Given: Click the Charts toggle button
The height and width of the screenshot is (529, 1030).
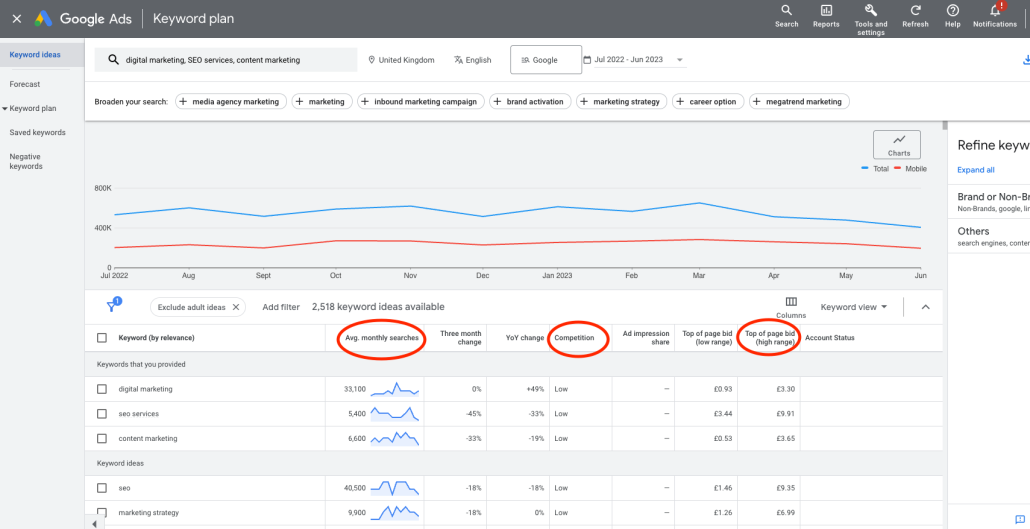Looking at the screenshot, I should coord(898,145).
